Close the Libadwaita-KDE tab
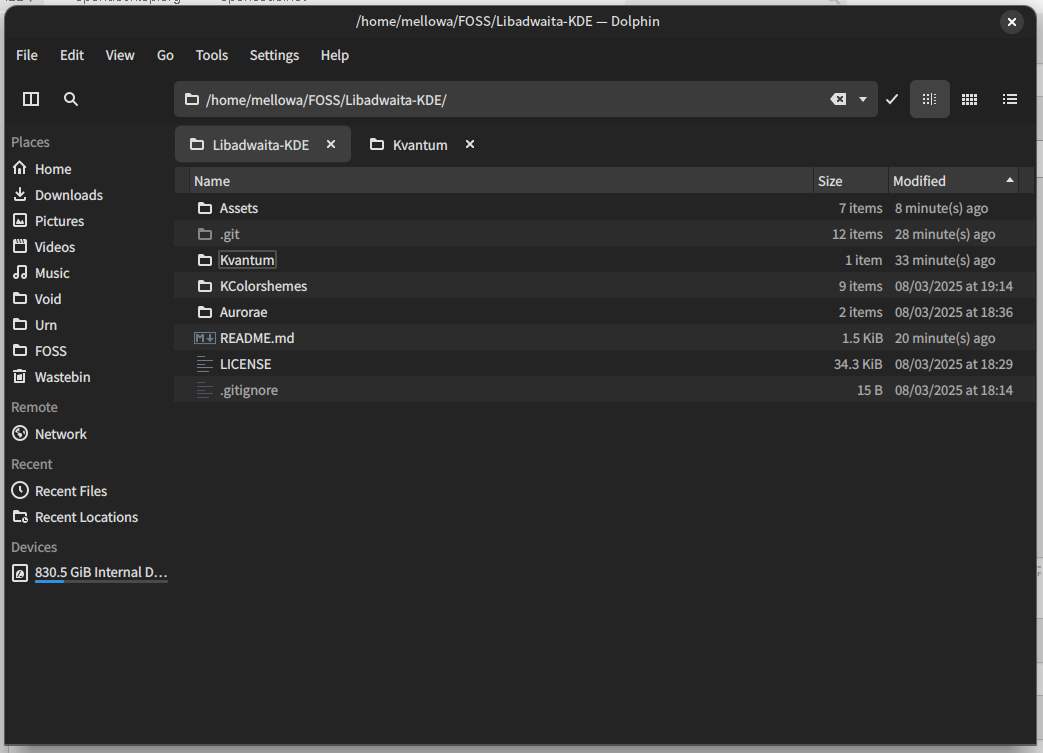Viewport: 1043px width, 753px height. (x=331, y=144)
